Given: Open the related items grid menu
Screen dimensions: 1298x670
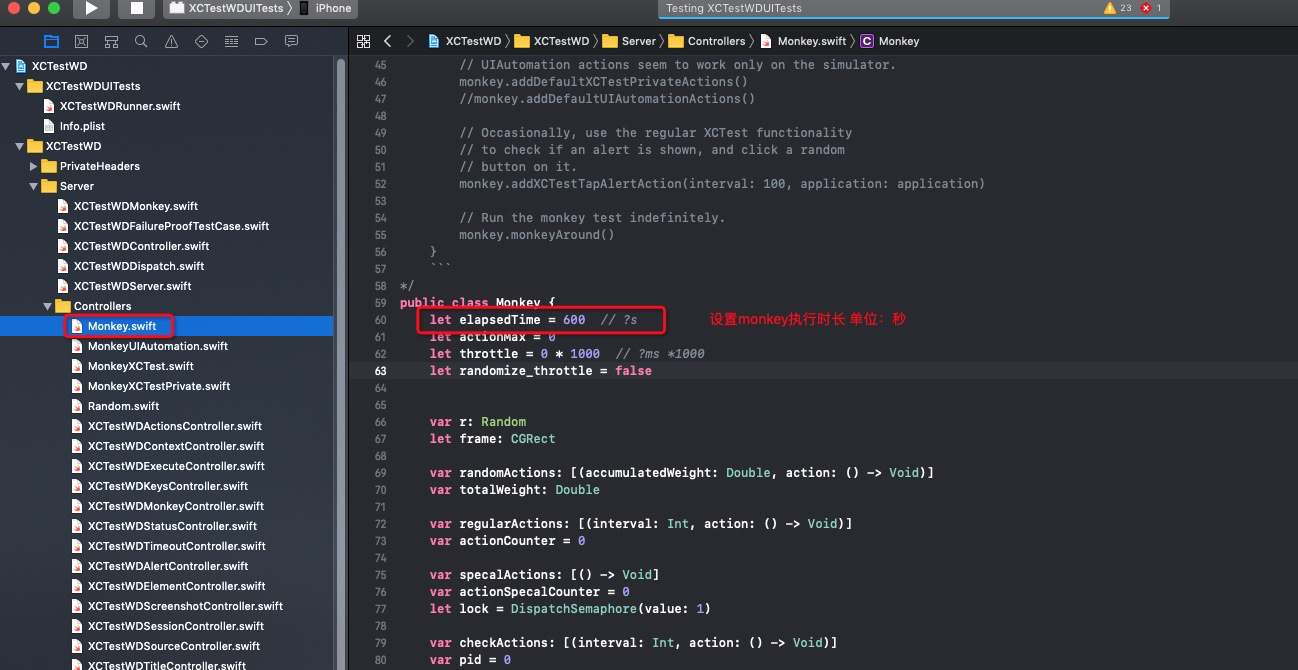Looking at the screenshot, I should (363, 41).
